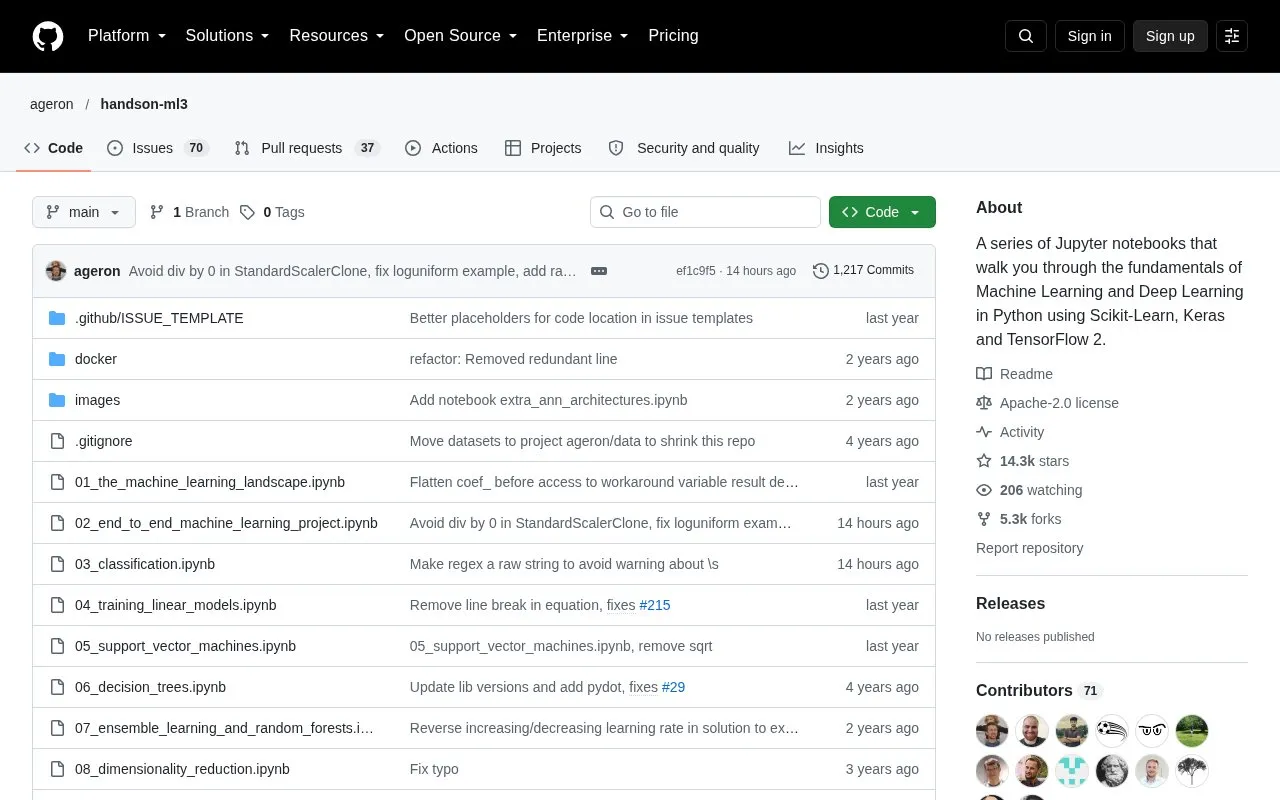Open 'Add notebook extra_ann_architectures.ipynb' commit

[548, 400]
